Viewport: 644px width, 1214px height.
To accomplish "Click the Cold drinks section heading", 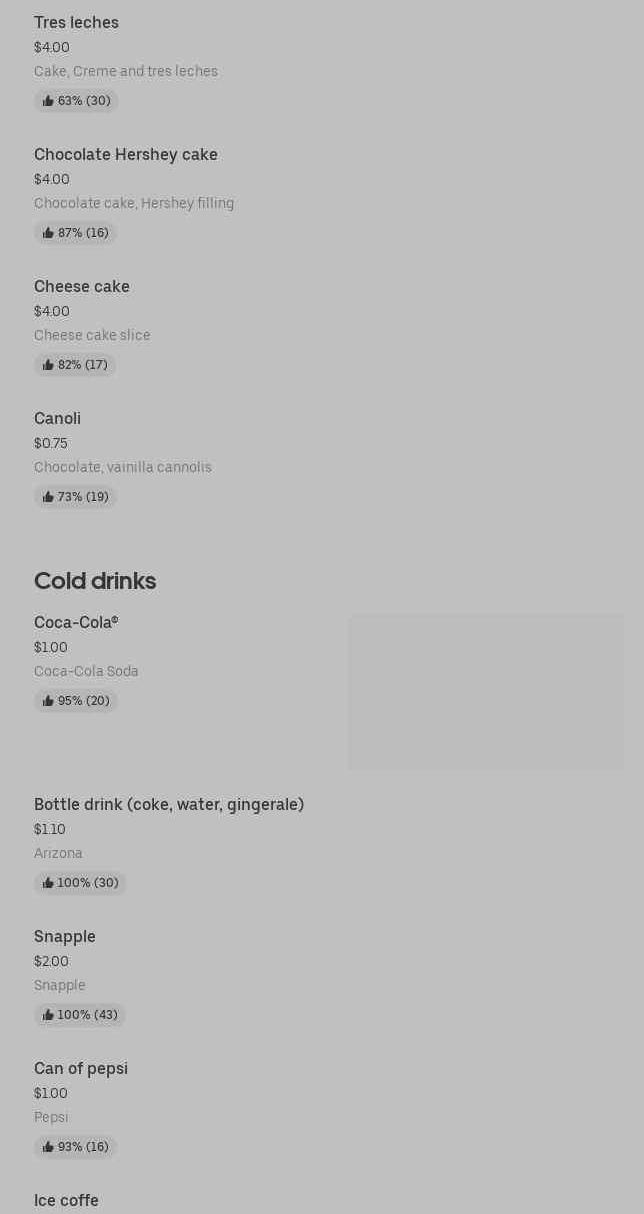I will 95,581.
